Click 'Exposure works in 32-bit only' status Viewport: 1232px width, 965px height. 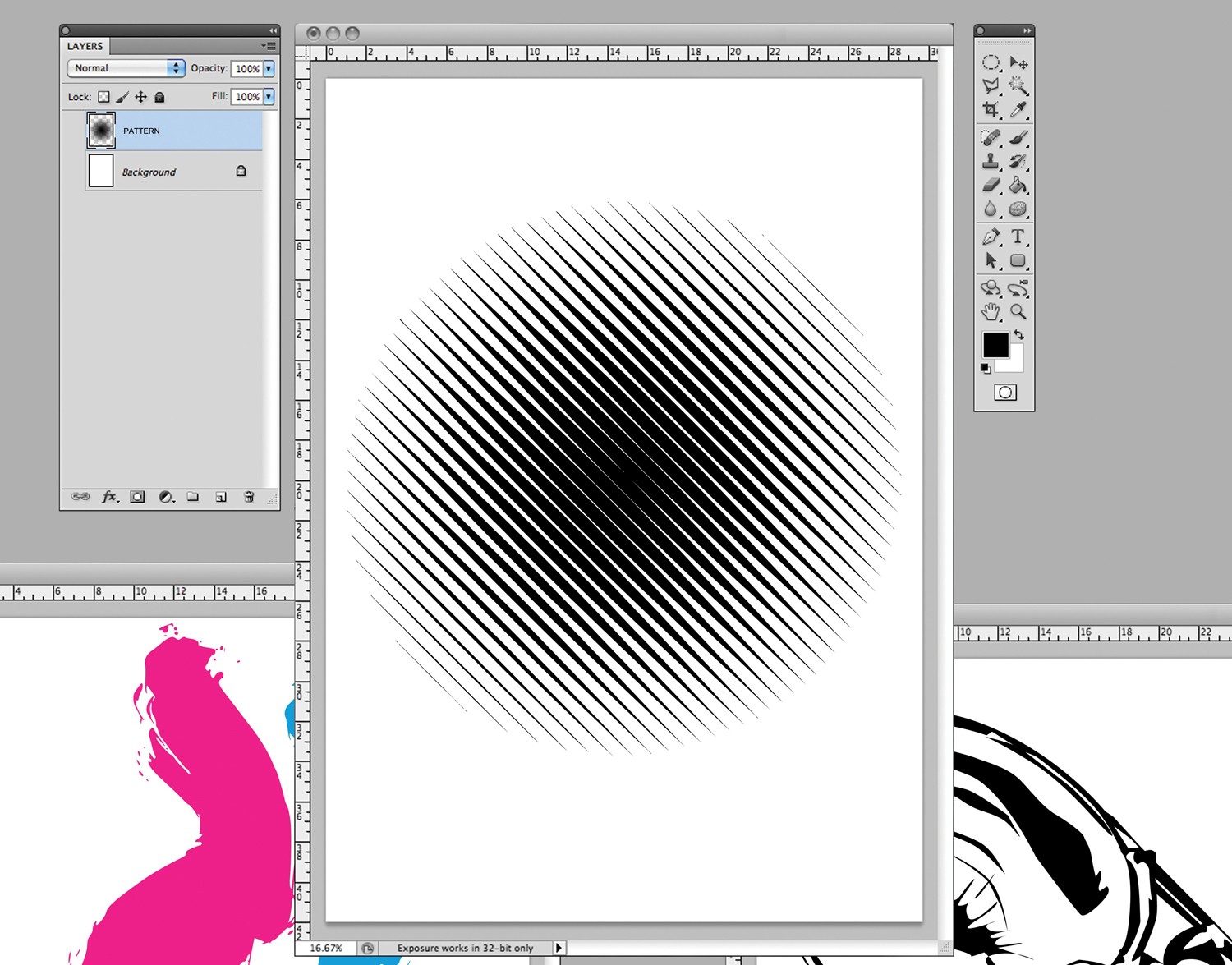coord(466,948)
